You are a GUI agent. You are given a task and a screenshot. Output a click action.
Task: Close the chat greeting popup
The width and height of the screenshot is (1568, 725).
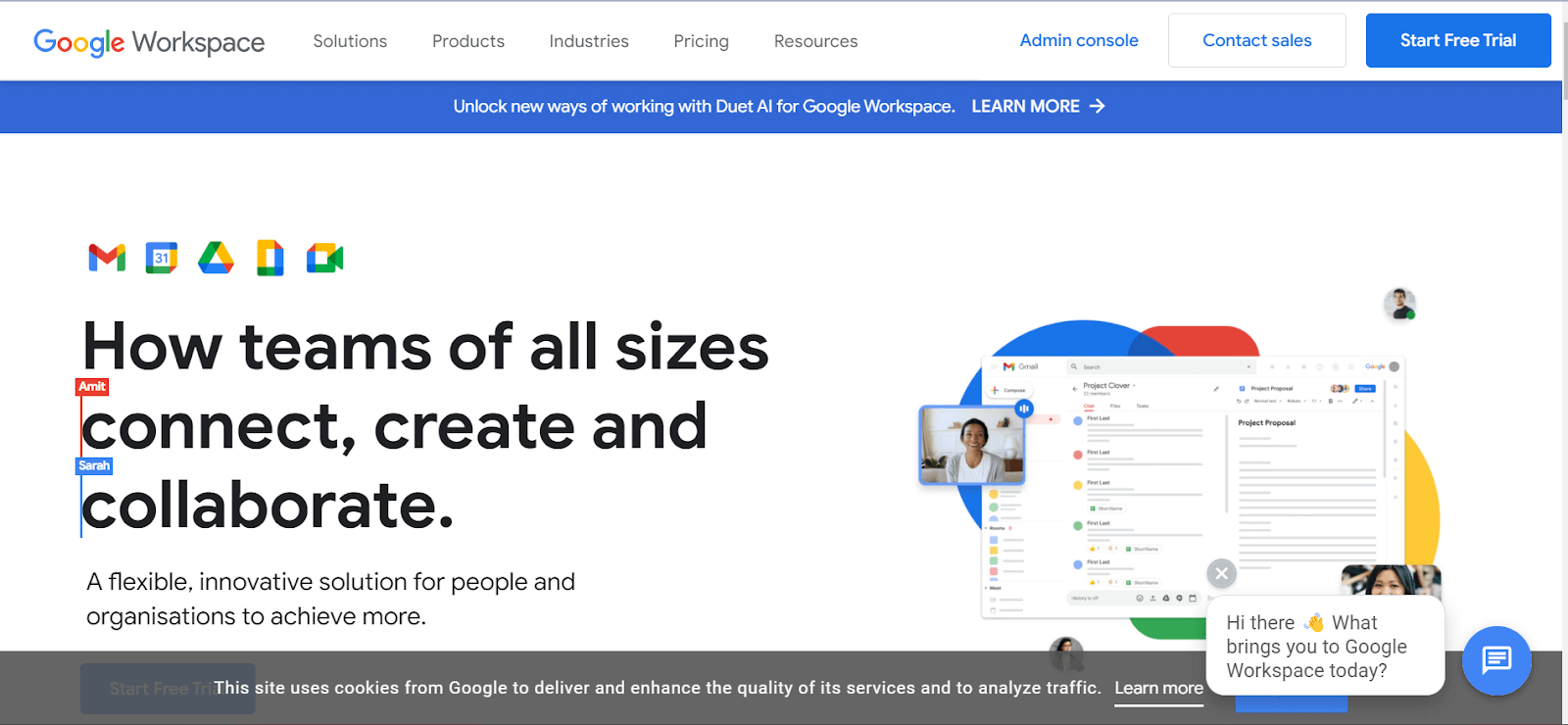(1221, 573)
